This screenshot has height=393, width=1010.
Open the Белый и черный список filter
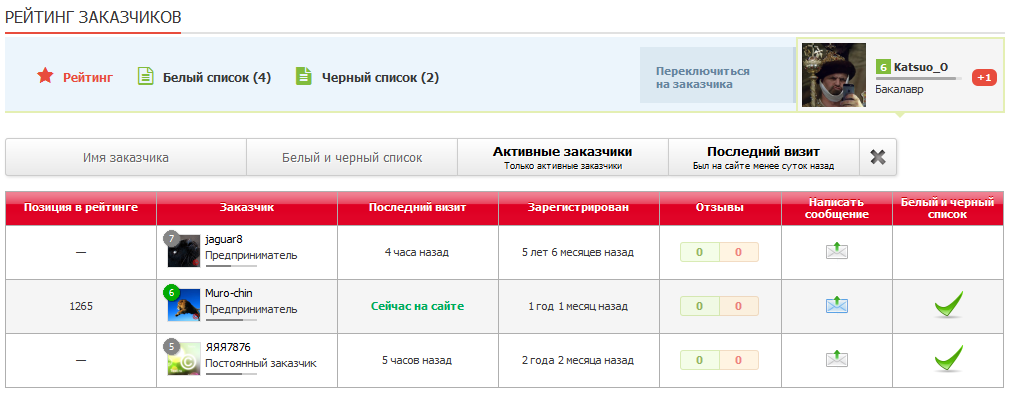point(352,157)
